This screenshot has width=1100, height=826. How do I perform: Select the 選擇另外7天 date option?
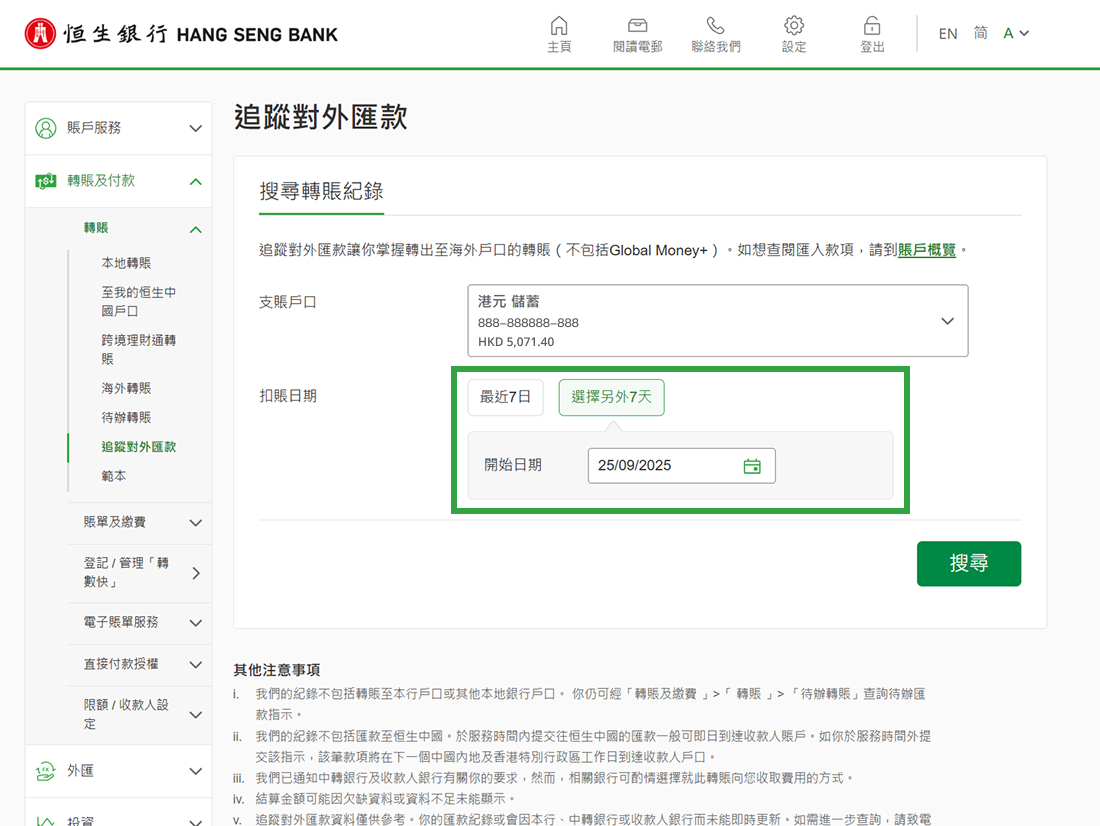coord(611,397)
